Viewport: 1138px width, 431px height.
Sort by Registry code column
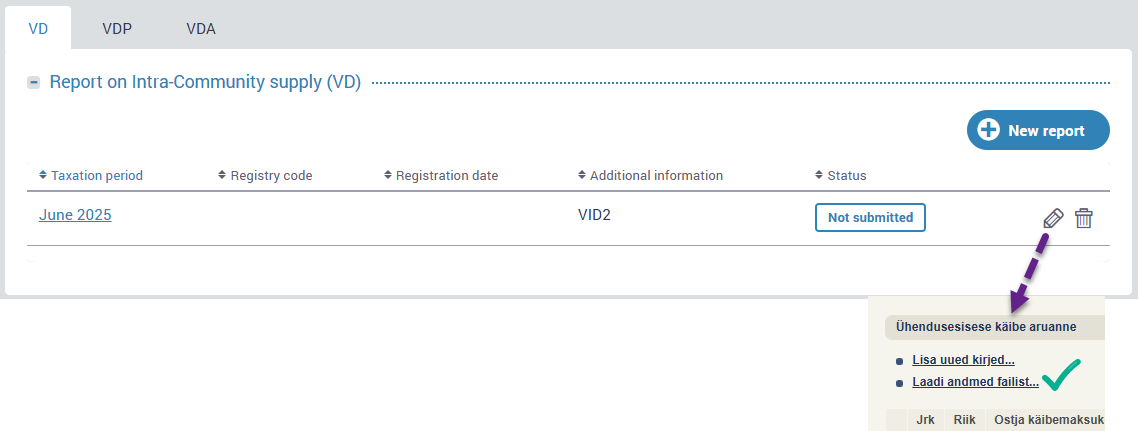click(x=265, y=175)
